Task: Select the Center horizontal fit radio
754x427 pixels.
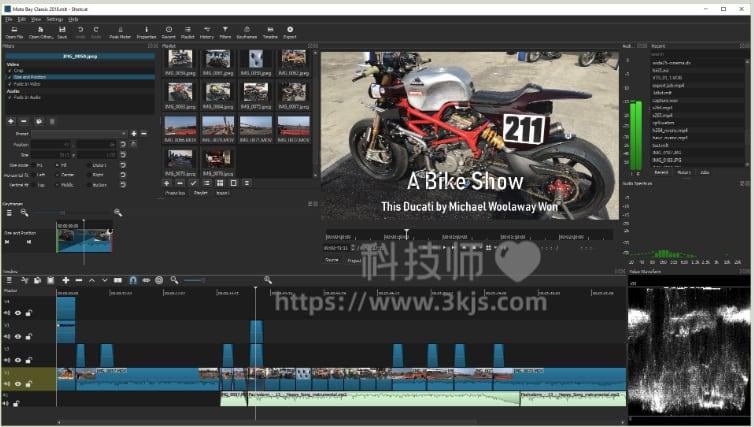Action: 58,175
